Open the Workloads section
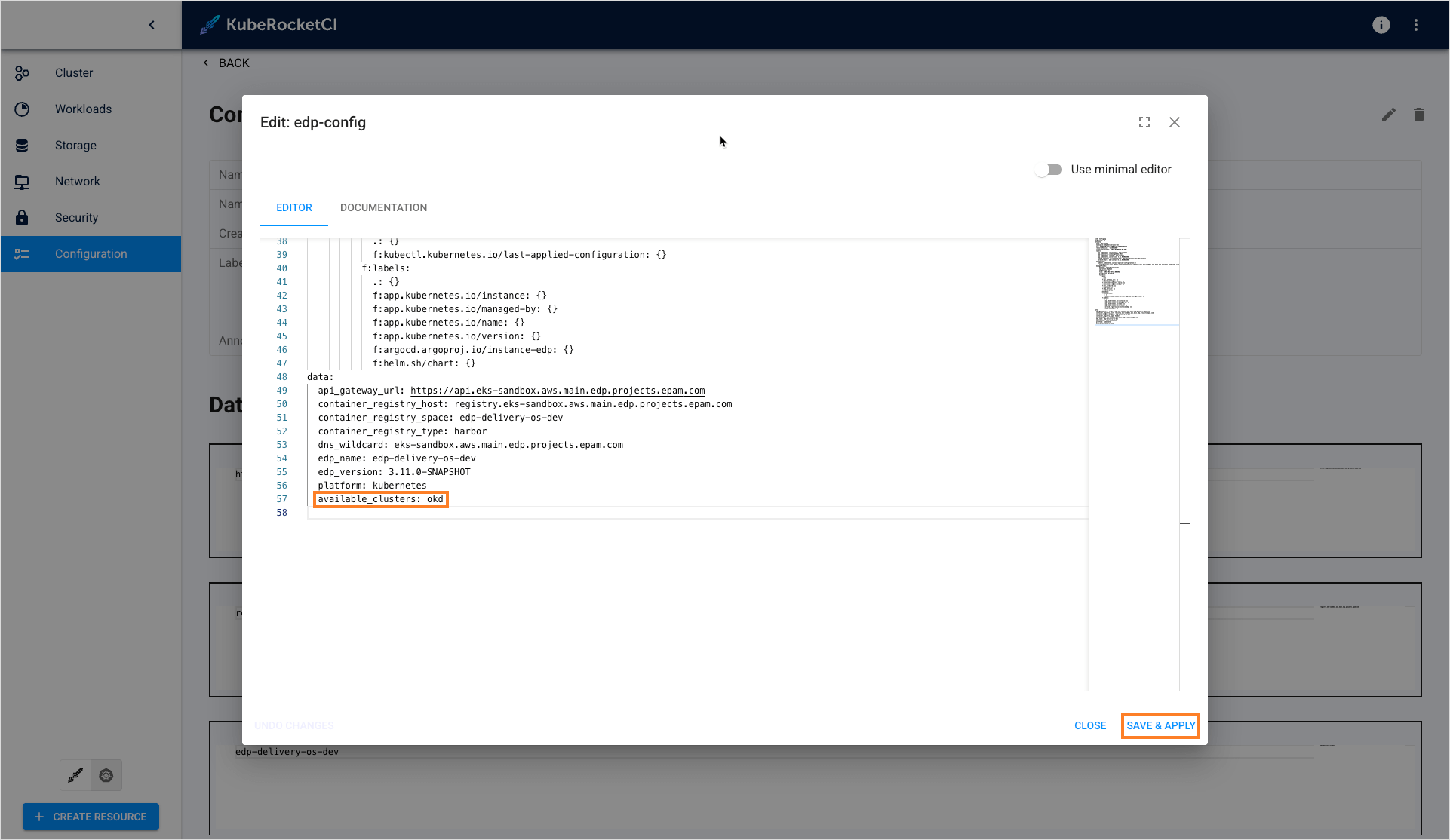The height and width of the screenshot is (840, 1450). [83, 109]
